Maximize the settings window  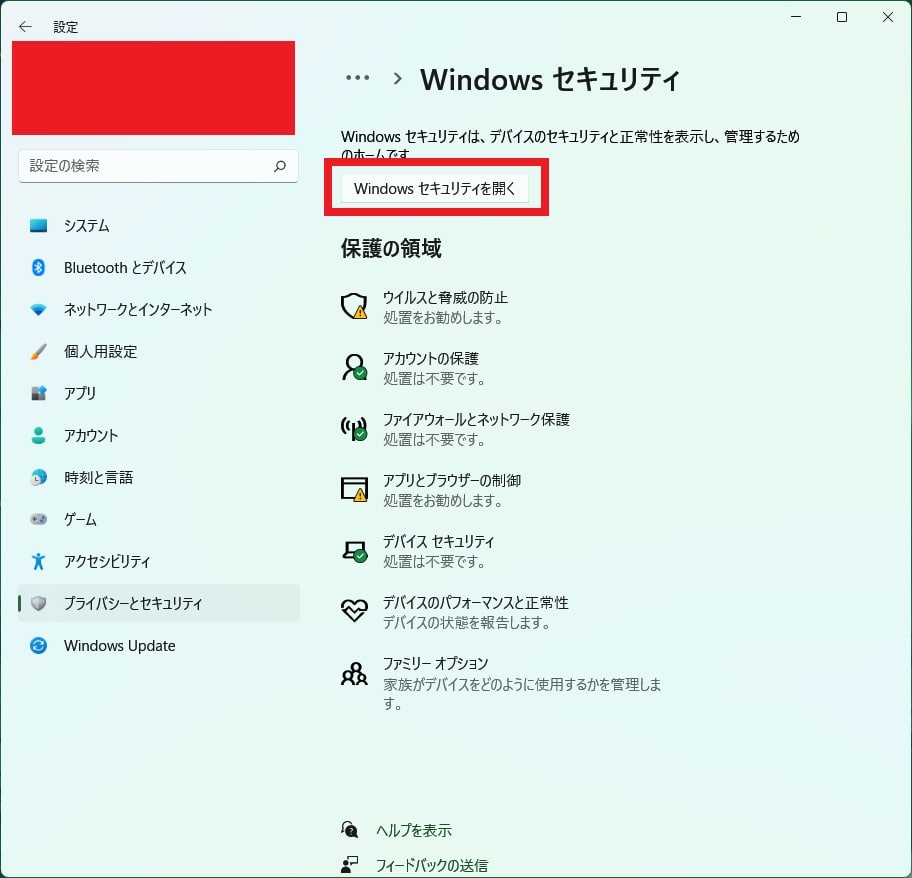pyautogui.click(x=842, y=17)
